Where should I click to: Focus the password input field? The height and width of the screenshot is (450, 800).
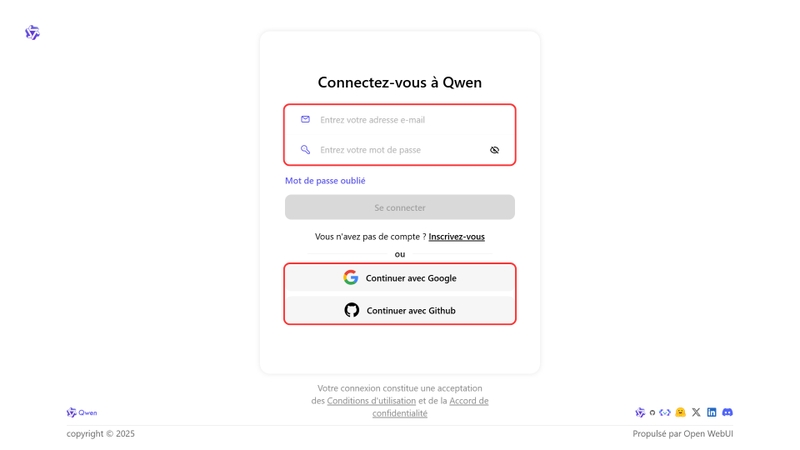[400, 150]
